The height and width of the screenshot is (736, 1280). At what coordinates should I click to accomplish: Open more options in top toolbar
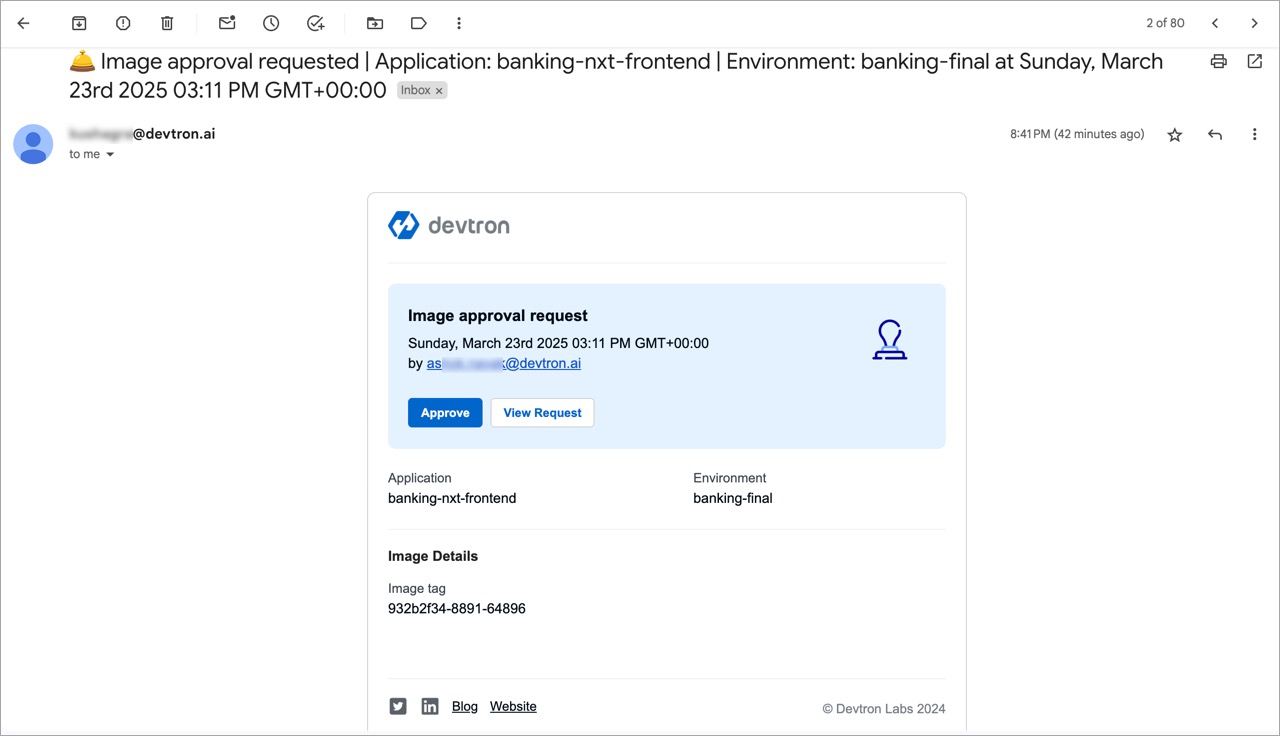click(x=459, y=23)
